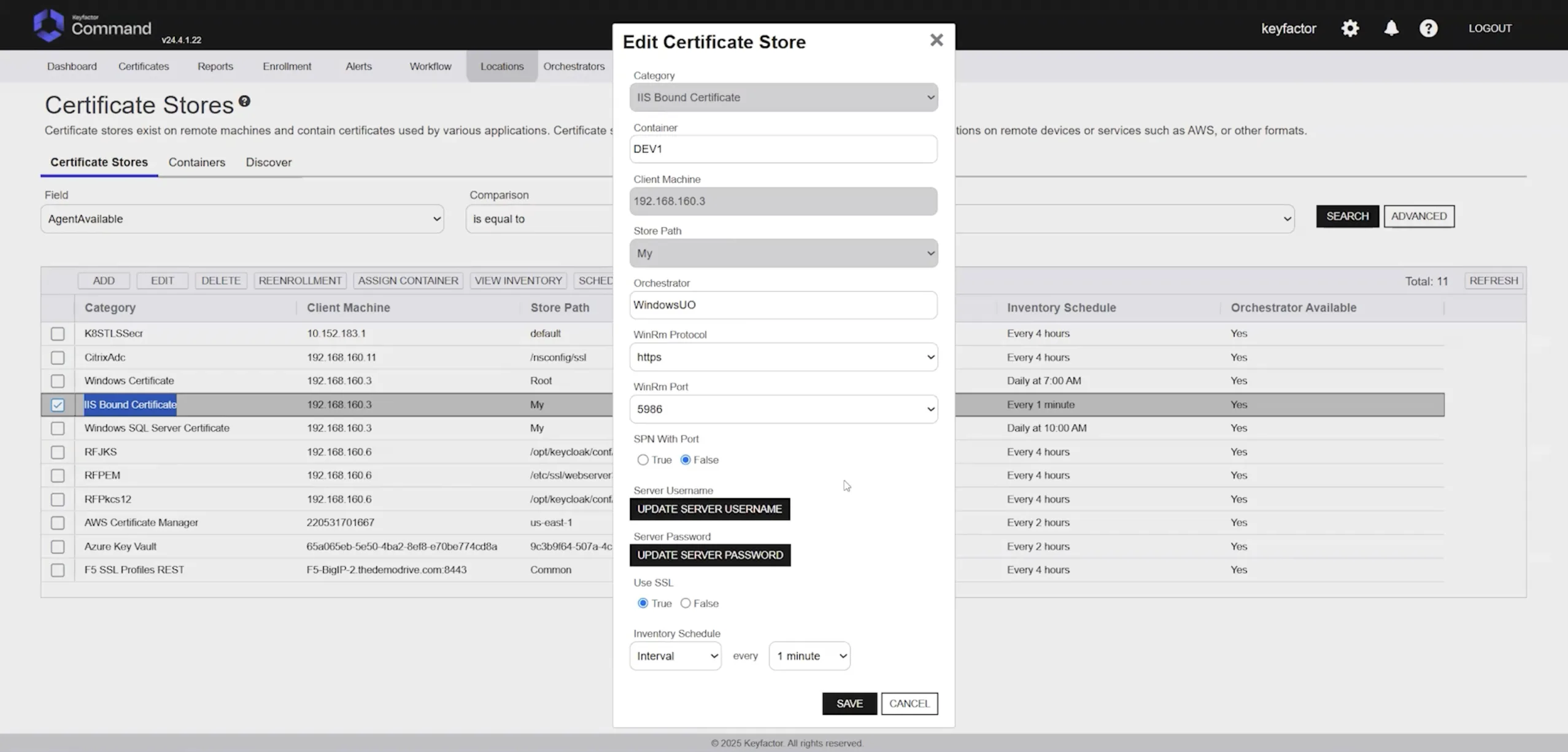This screenshot has width=1568, height=752.
Task: Check the CitrixAdc row checkbox
Action: tap(58, 357)
